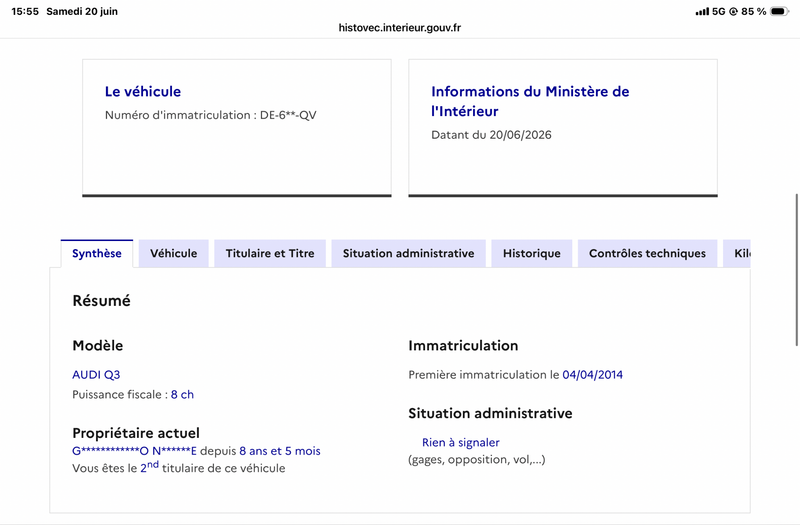Go to the Historique tab
The image size is (800, 525).
[532, 254]
